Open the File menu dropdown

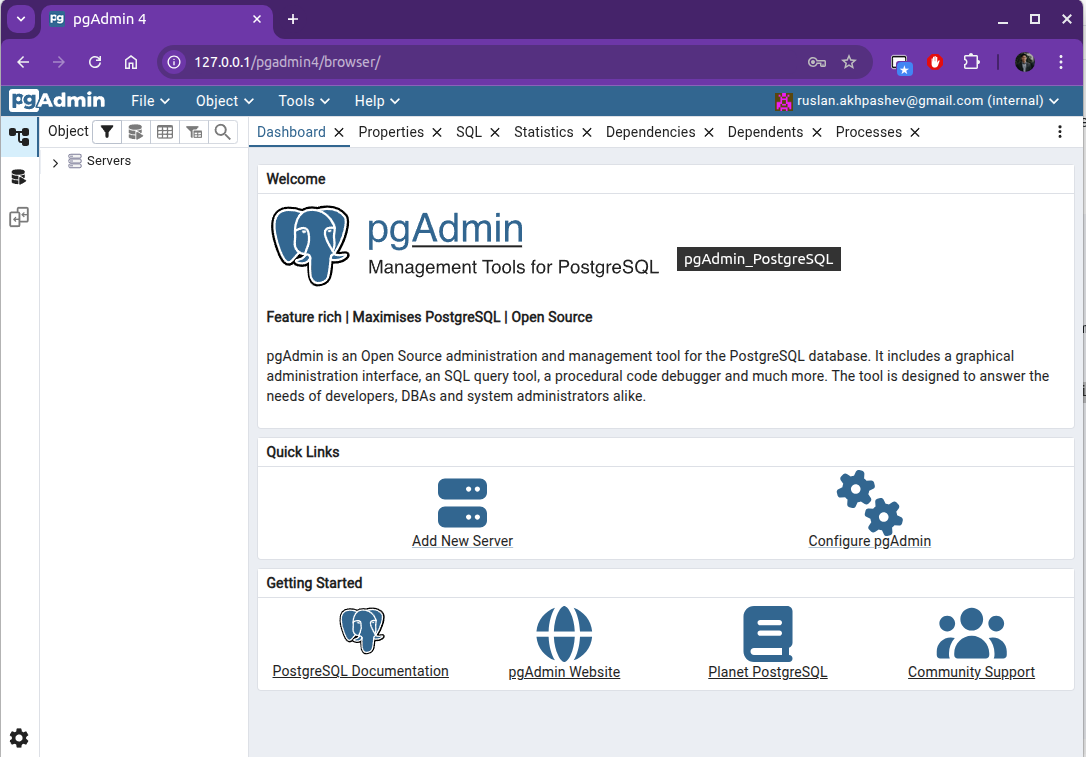pyautogui.click(x=150, y=101)
